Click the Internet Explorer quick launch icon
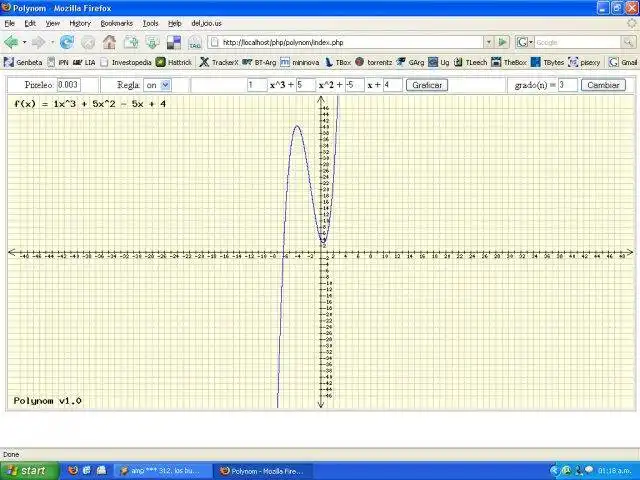This screenshot has width=640, height=480. click(x=87, y=471)
